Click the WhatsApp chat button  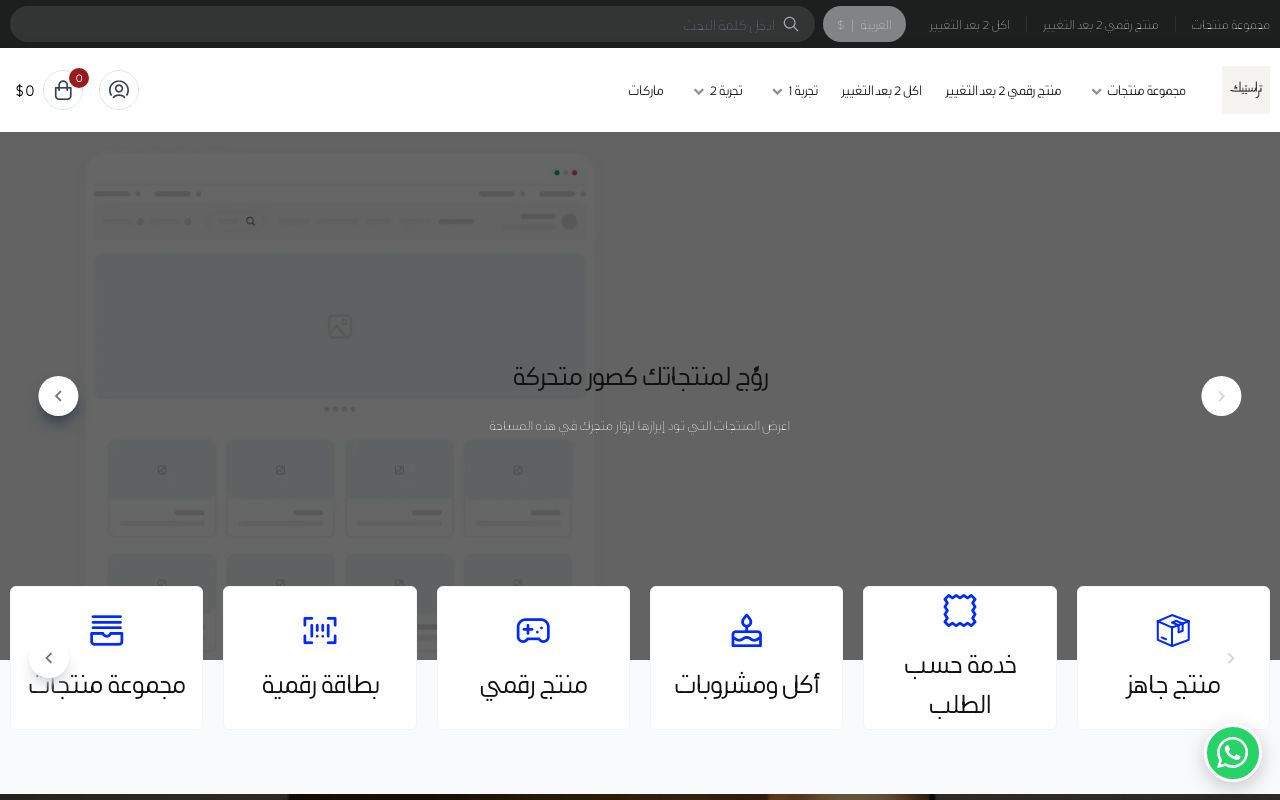click(x=1232, y=753)
